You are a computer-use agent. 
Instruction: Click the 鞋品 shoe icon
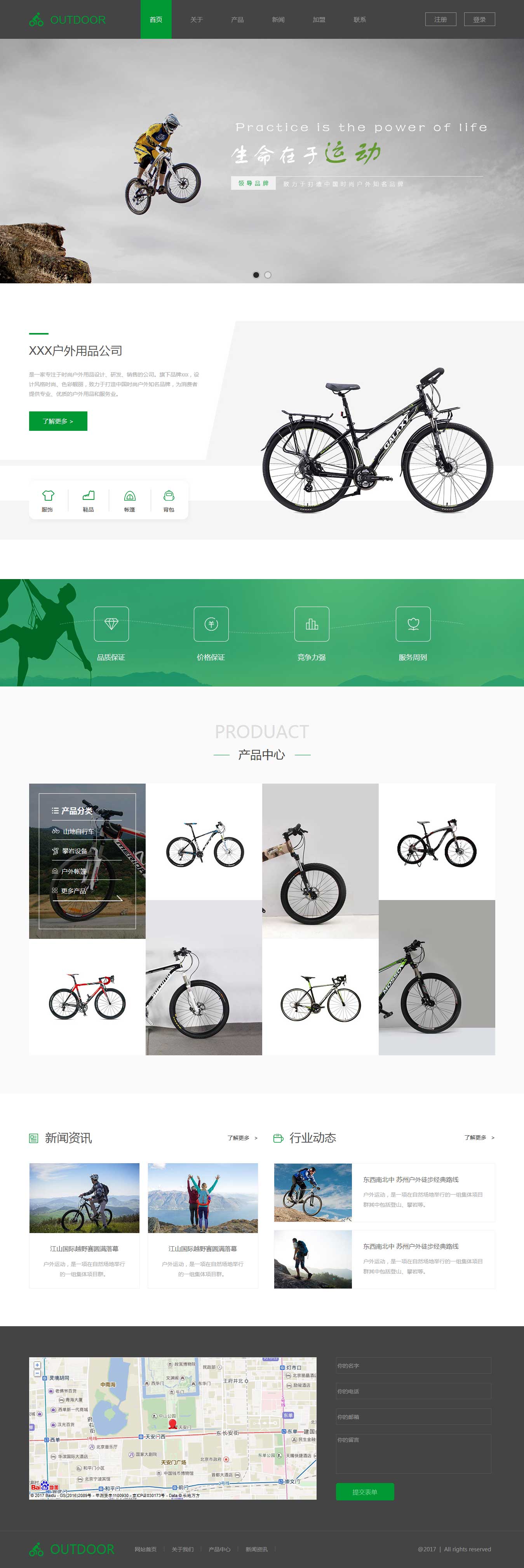click(x=88, y=496)
